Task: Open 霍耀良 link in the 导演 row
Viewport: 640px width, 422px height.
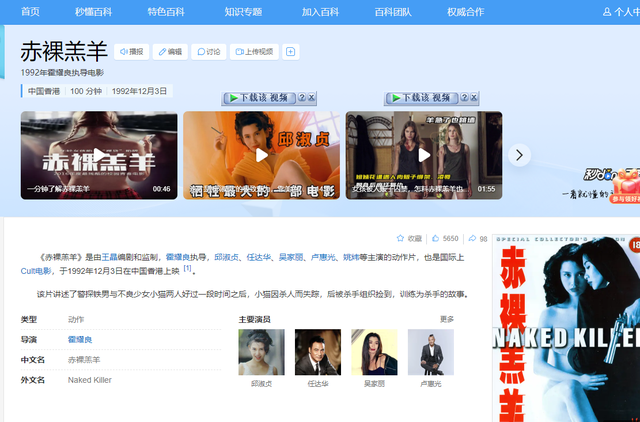Action: tap(80, 339)
